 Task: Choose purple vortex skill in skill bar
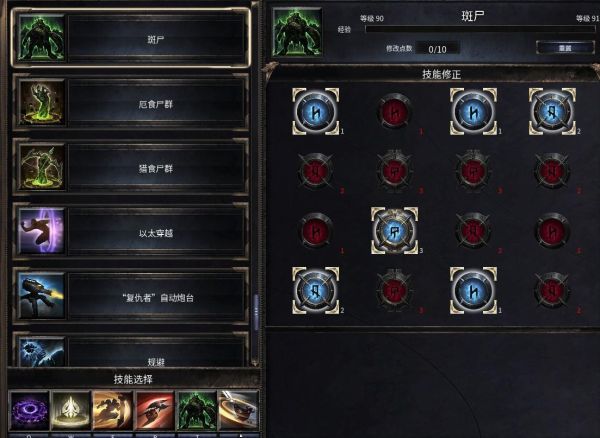[29, 410]
